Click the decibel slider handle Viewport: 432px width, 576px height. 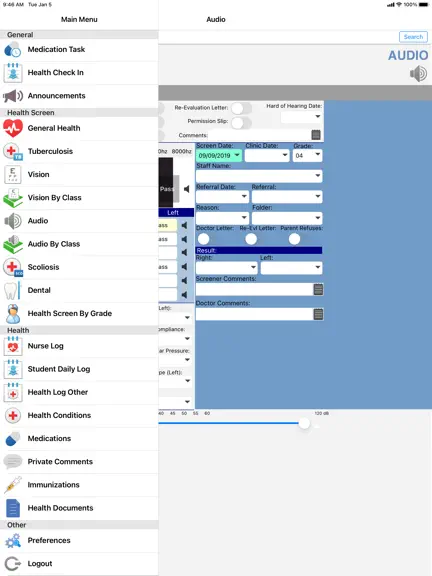304,423
